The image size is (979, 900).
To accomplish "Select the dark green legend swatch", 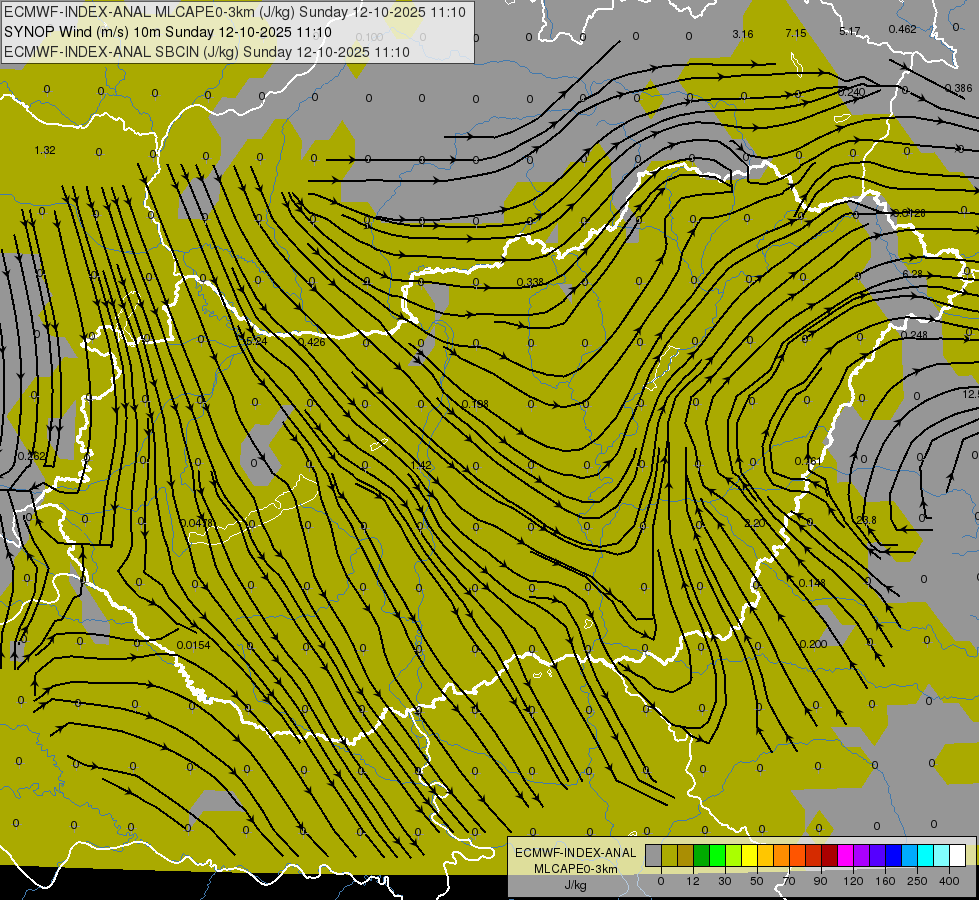I will click(x=701, y=856).
